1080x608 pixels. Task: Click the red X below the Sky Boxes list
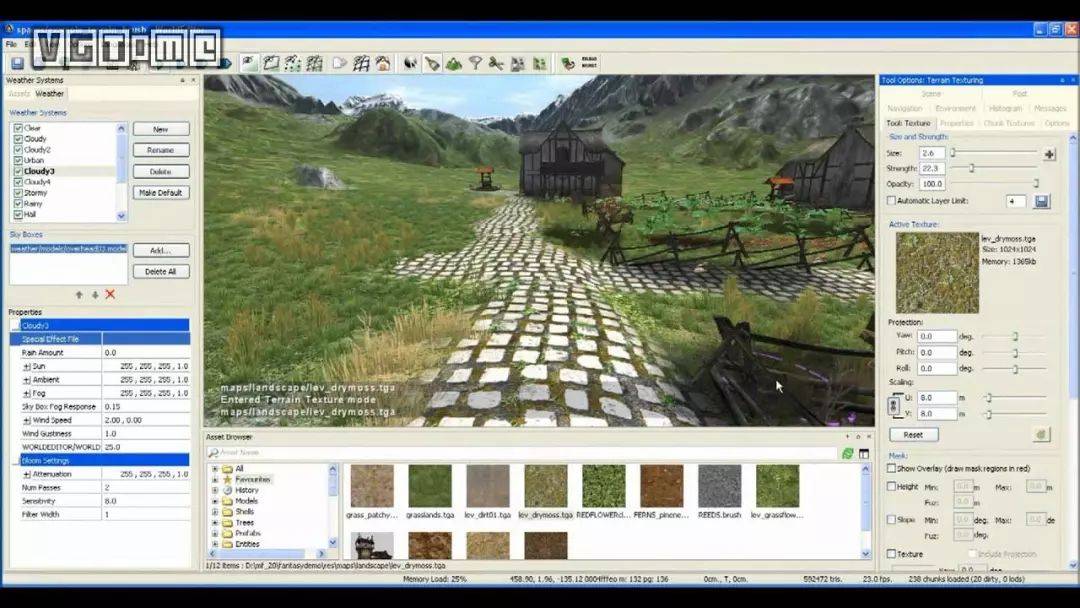110,294
